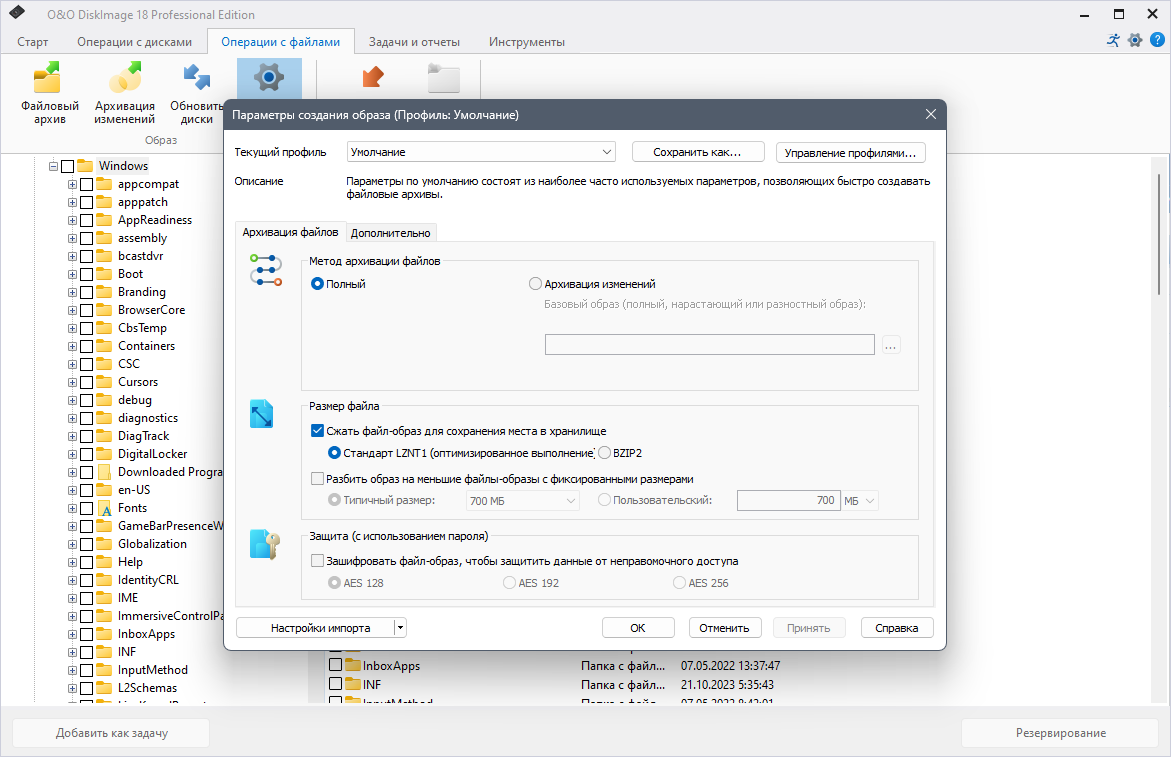Click the gear settings ribbon icon
Viewport: 1171px width, 757px height.
pyautogui.click(x=269, y=77)
